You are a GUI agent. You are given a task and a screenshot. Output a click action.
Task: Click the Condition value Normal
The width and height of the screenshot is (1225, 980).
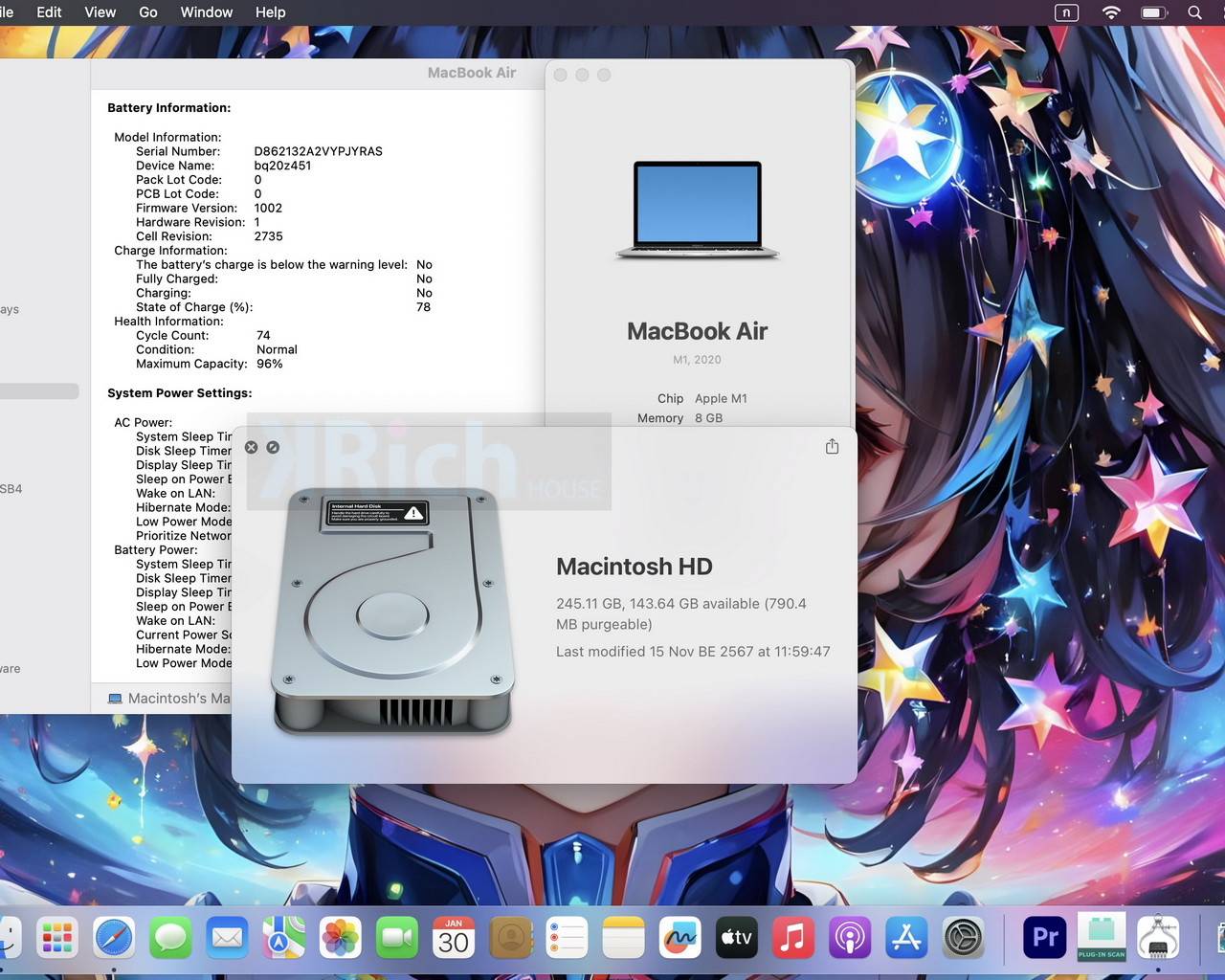tap(277, 350)
